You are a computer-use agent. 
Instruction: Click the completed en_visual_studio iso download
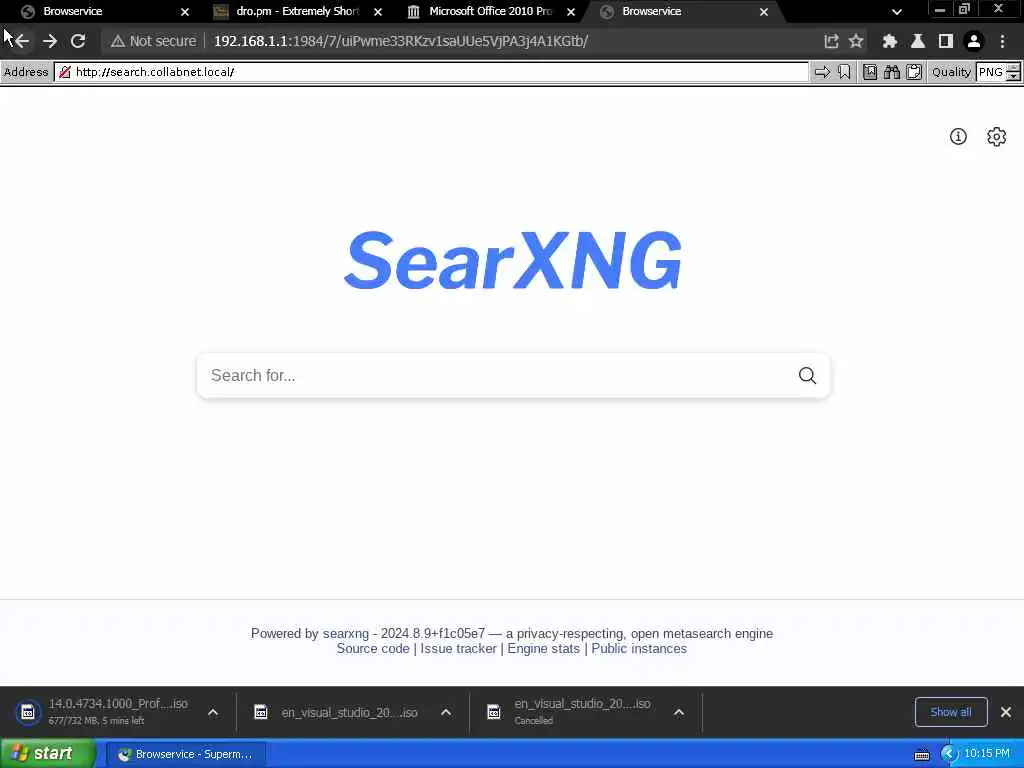338,712
